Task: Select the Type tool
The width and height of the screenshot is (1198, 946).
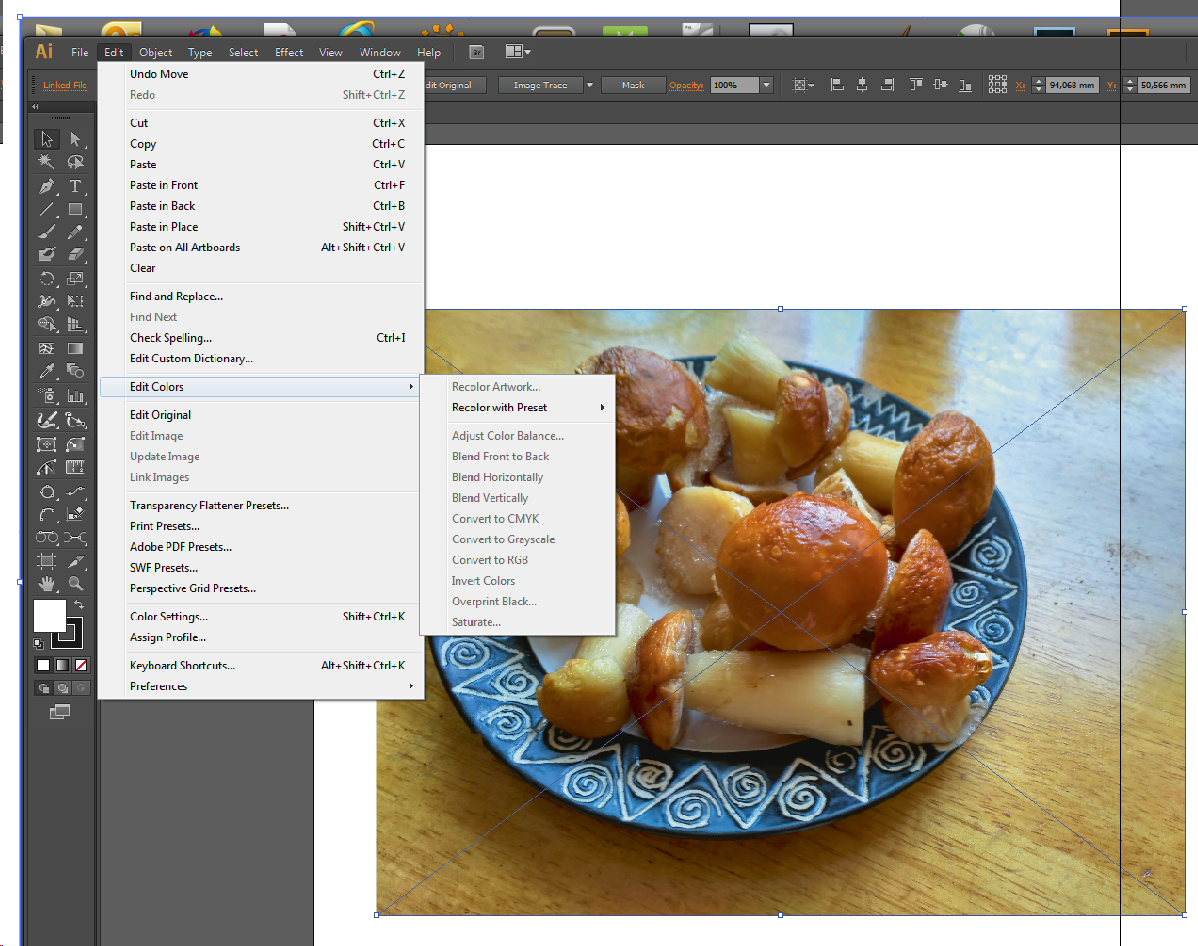Action: (75, 186)
